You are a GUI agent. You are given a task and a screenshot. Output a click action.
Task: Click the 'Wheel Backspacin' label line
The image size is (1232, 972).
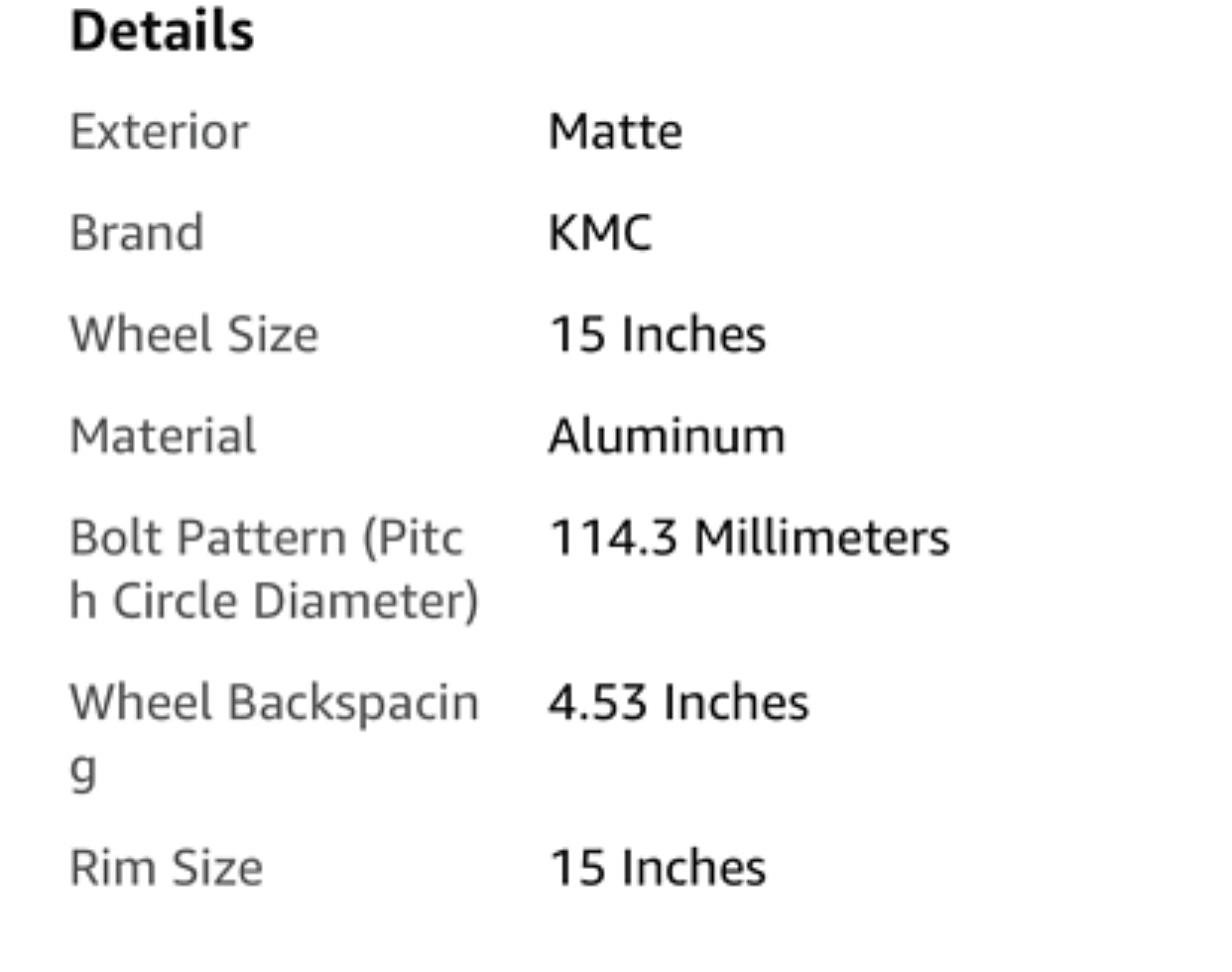pyautogui.click(x=274, y=703)
